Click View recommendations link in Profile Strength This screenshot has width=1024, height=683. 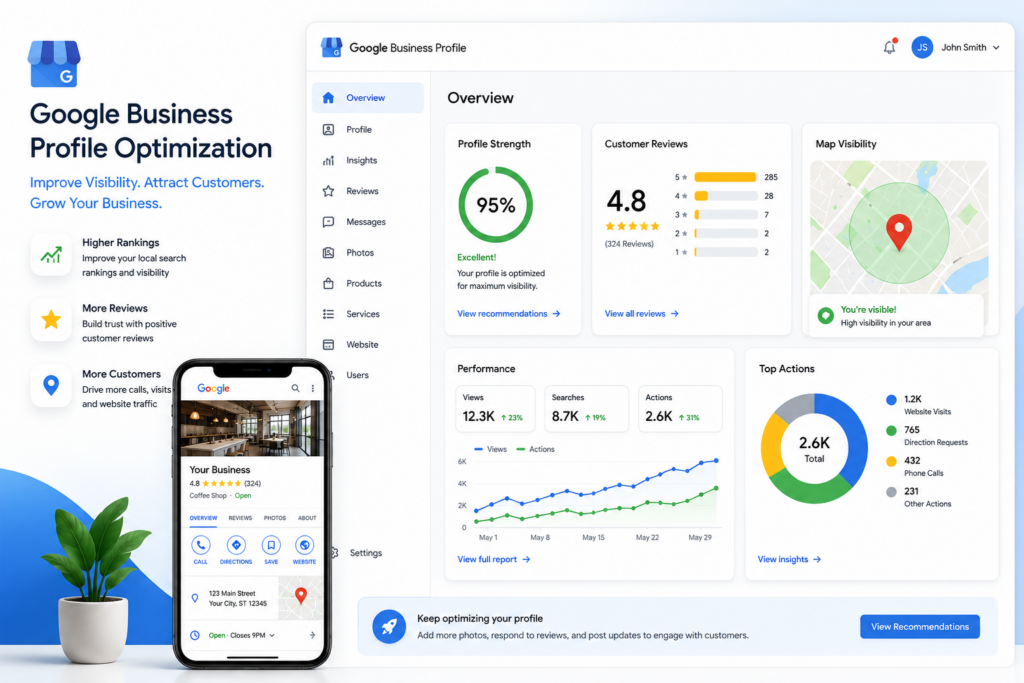coord(509,313)
